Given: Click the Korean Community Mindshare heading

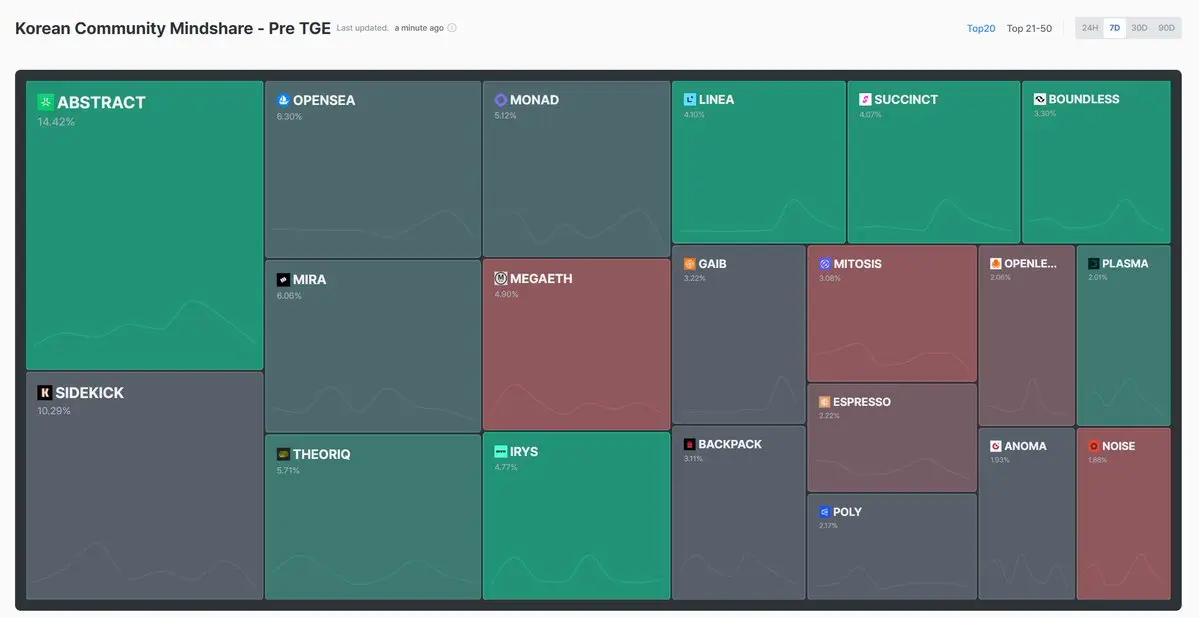Looking at the screenshot, I should point(173,28).
